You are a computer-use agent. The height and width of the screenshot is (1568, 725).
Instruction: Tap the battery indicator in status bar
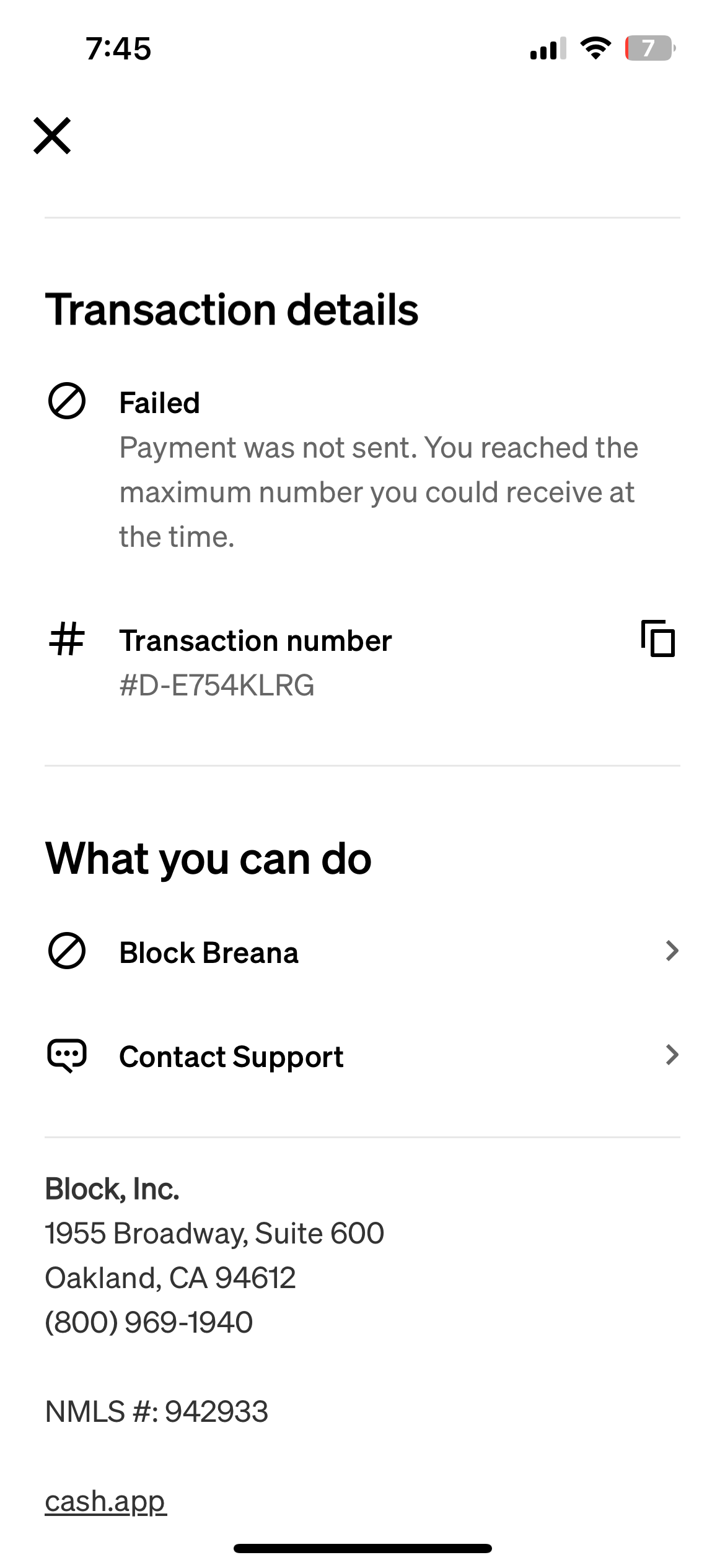(x=649, y=48)
